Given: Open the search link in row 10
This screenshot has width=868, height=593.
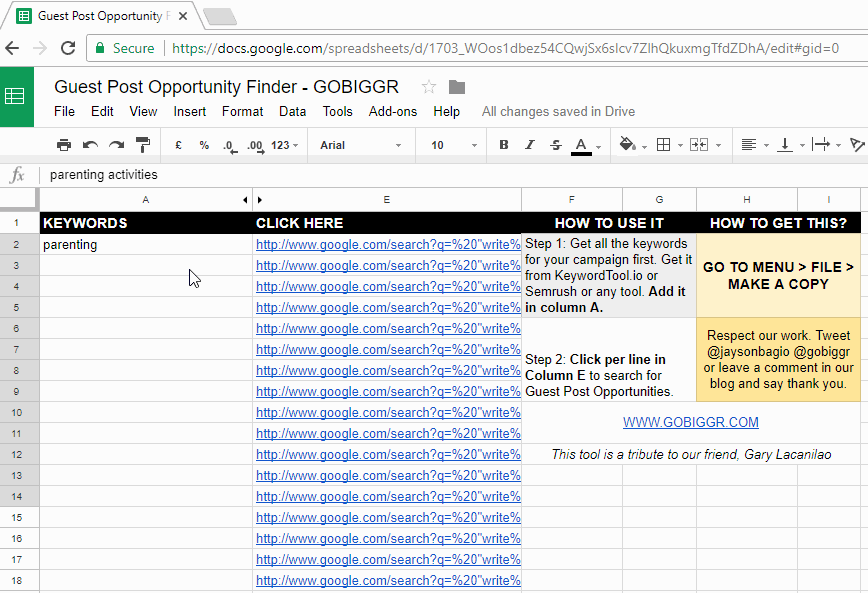Looking at the screenshot, I should point(388,413).
